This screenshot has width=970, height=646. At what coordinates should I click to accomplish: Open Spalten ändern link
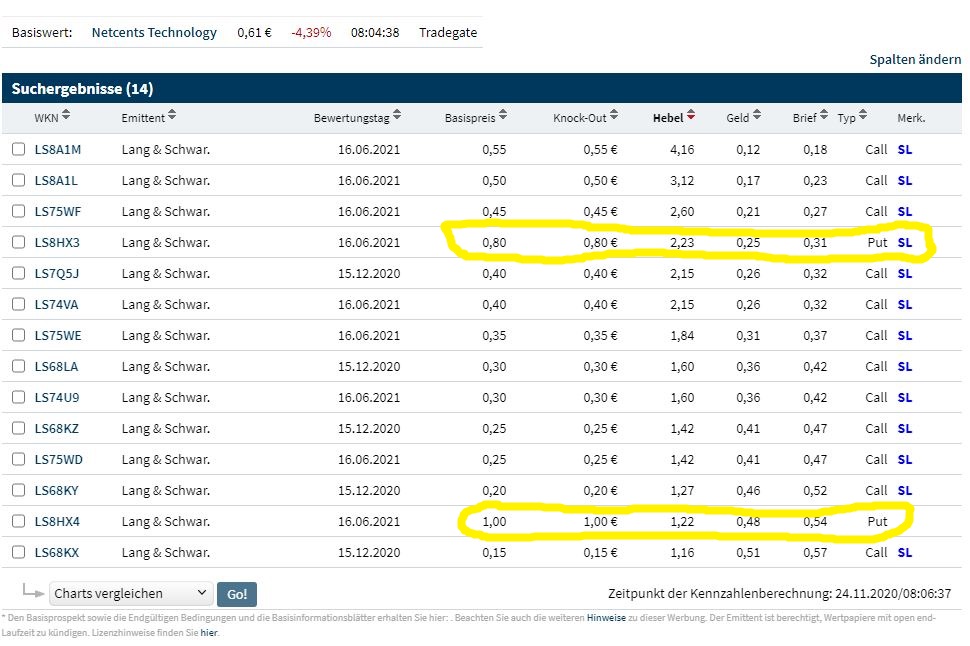[x=915, y=59]
